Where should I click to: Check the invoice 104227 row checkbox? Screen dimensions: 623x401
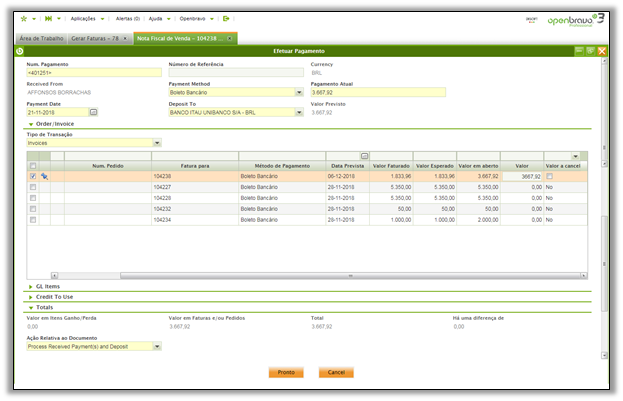(x=33, y=187)
